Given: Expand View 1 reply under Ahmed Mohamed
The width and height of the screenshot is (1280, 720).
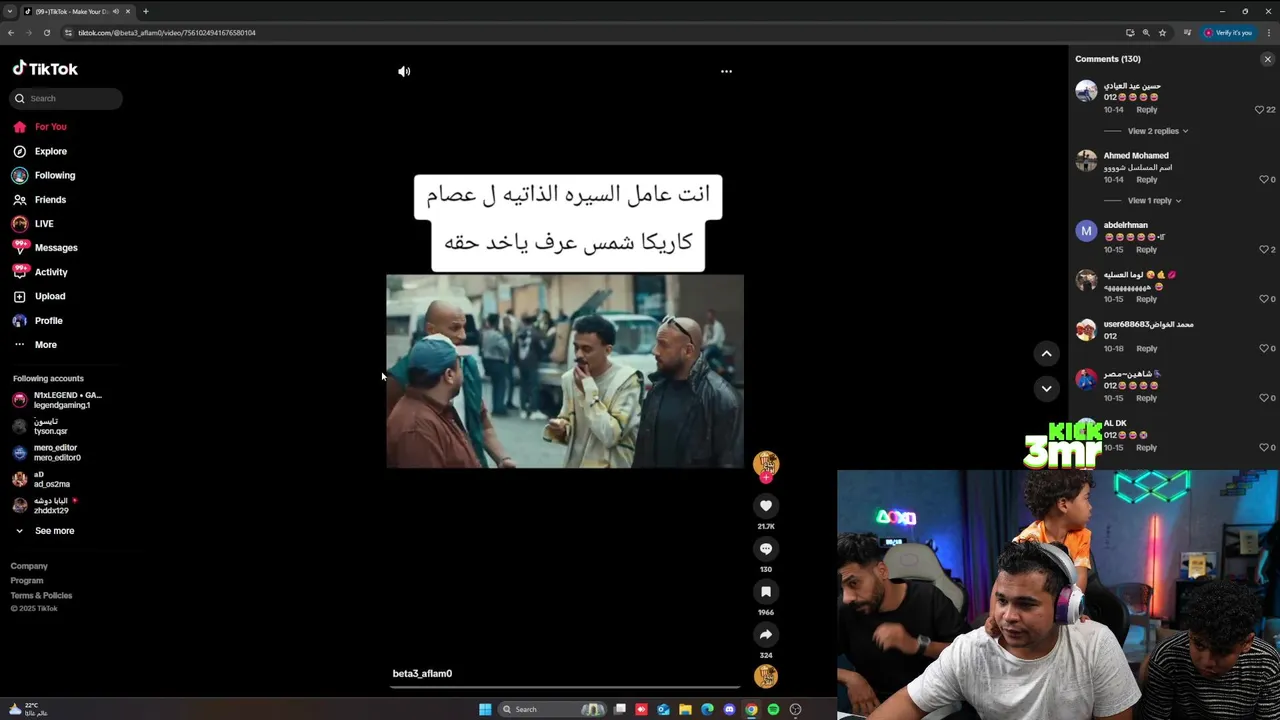Looking at the screenshot, I should point(1154,201).
